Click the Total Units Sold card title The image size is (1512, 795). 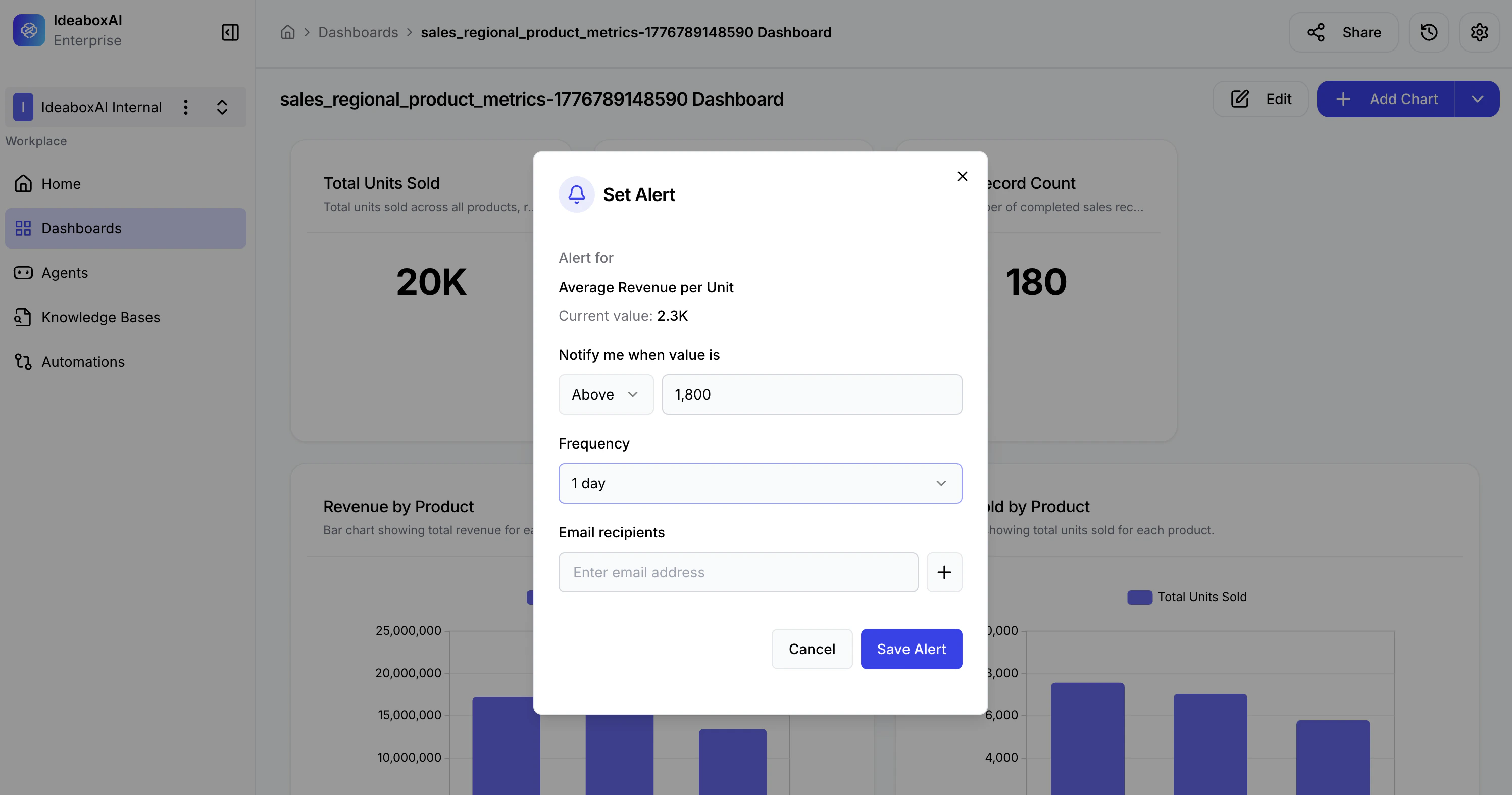pos(381,183)
